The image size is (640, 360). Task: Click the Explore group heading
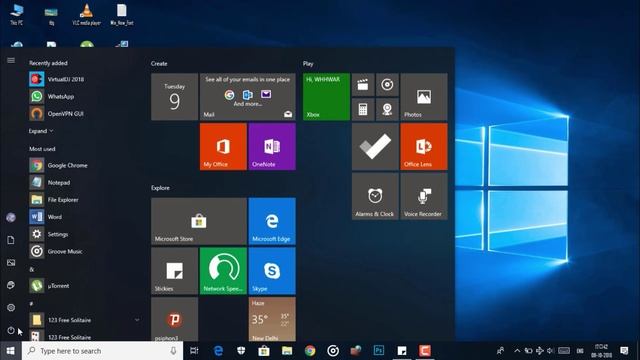pos(160,188)
